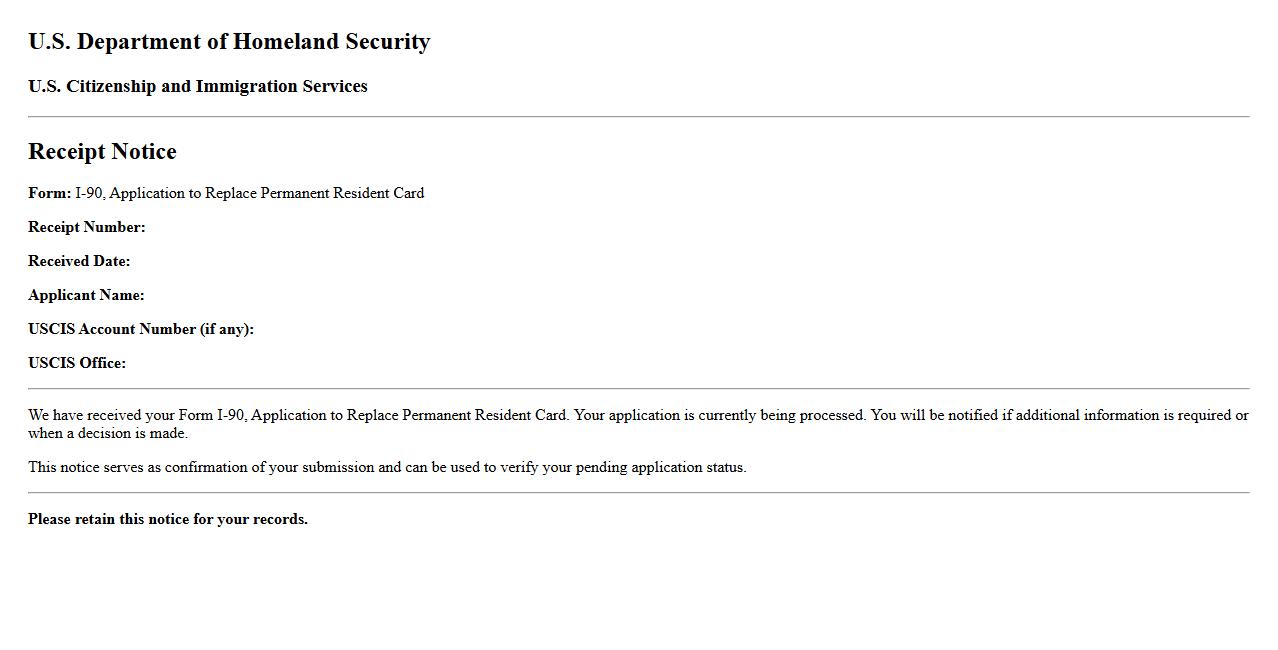Screen dimensions: 1278x650
Task: Click the horizontal rule below the agency subheading
Action: click(638, 117)
